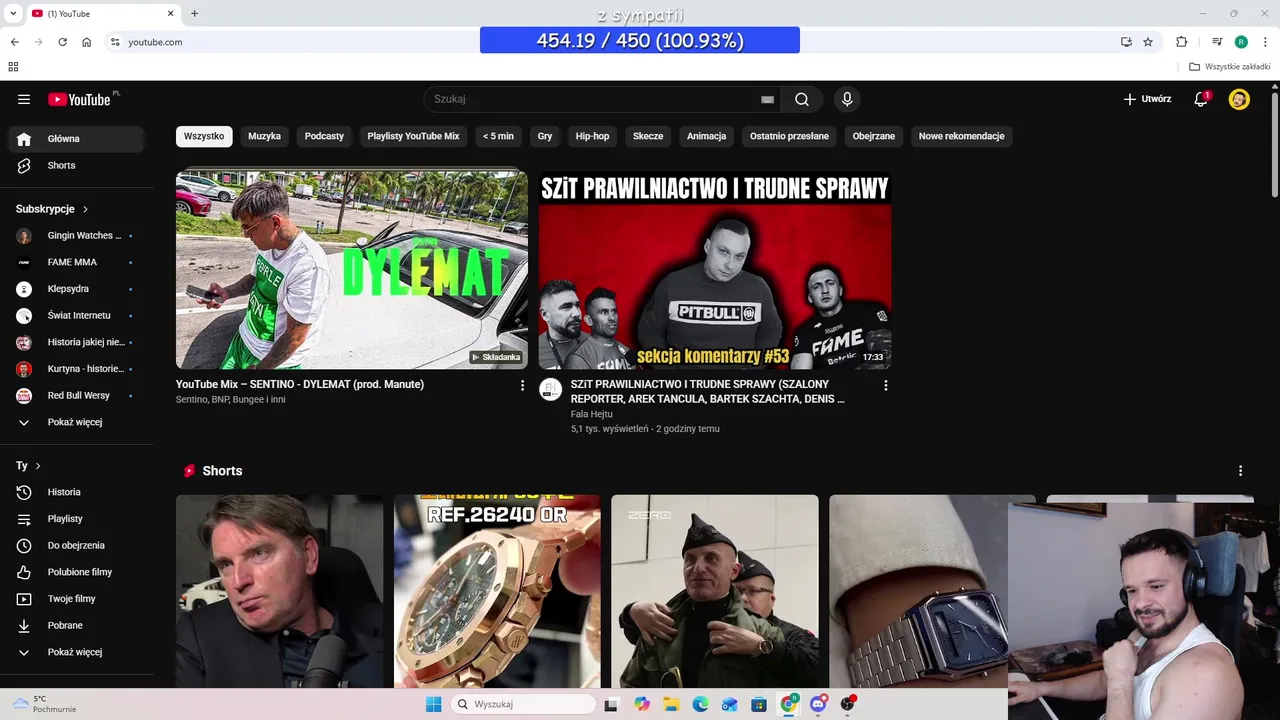This screenshot has height=720, width=1280.
Task: Select Ostatnio przesłane chip
Action: (789, 136)
